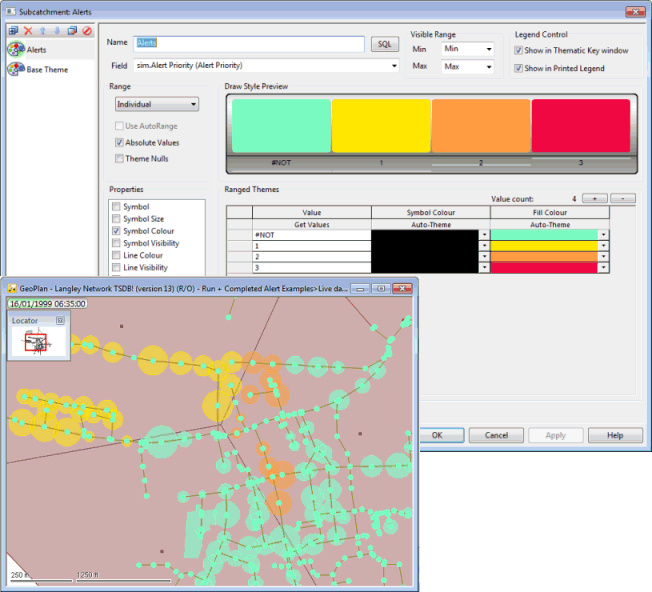This screenshot has width=652, height=592.
Task: Move theme down with the down arrow
Action: (x=57, y=31)
